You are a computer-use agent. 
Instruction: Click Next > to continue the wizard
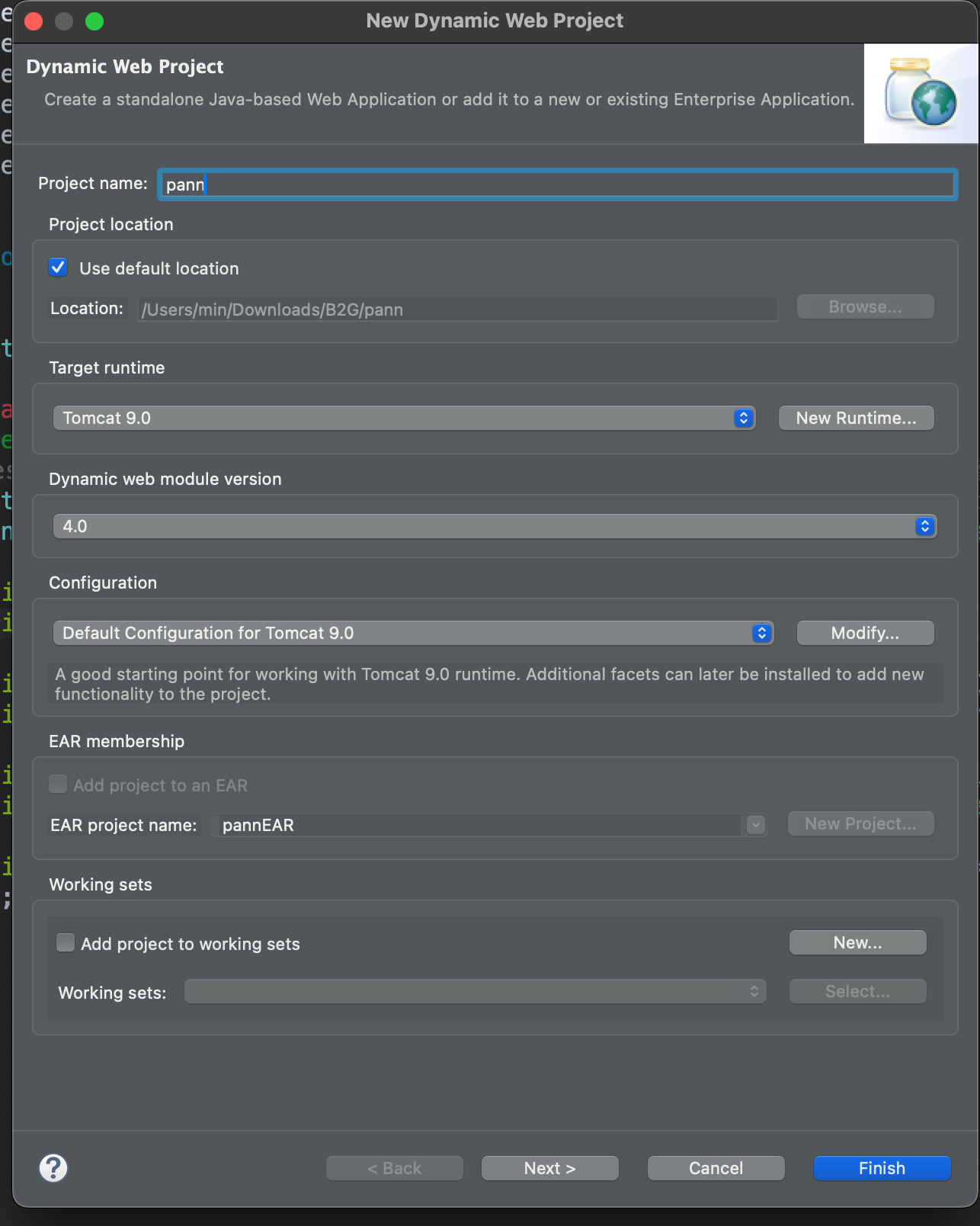(550, 1168)
